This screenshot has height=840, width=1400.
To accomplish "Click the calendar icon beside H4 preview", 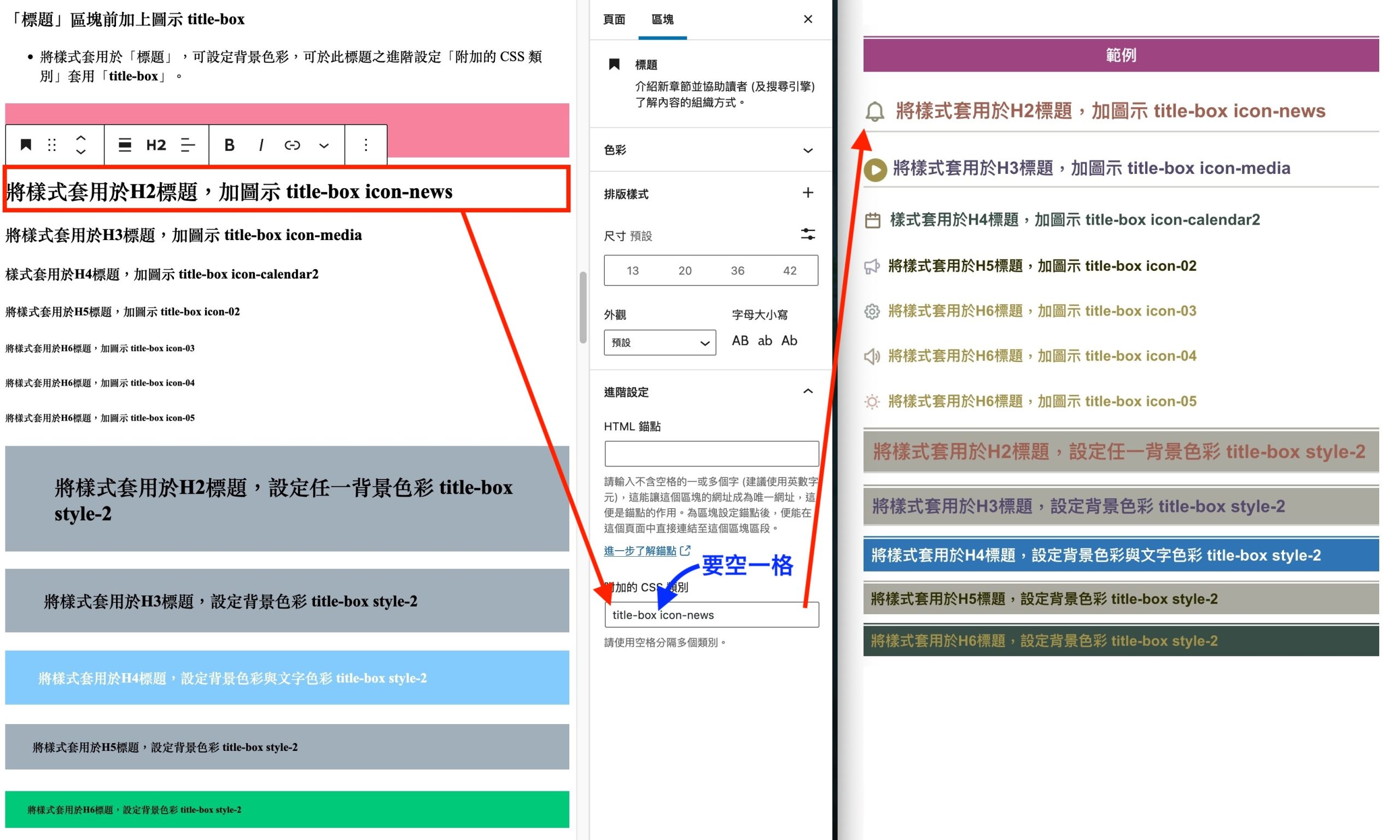I will pyautogui.click(x=873, y=220).
